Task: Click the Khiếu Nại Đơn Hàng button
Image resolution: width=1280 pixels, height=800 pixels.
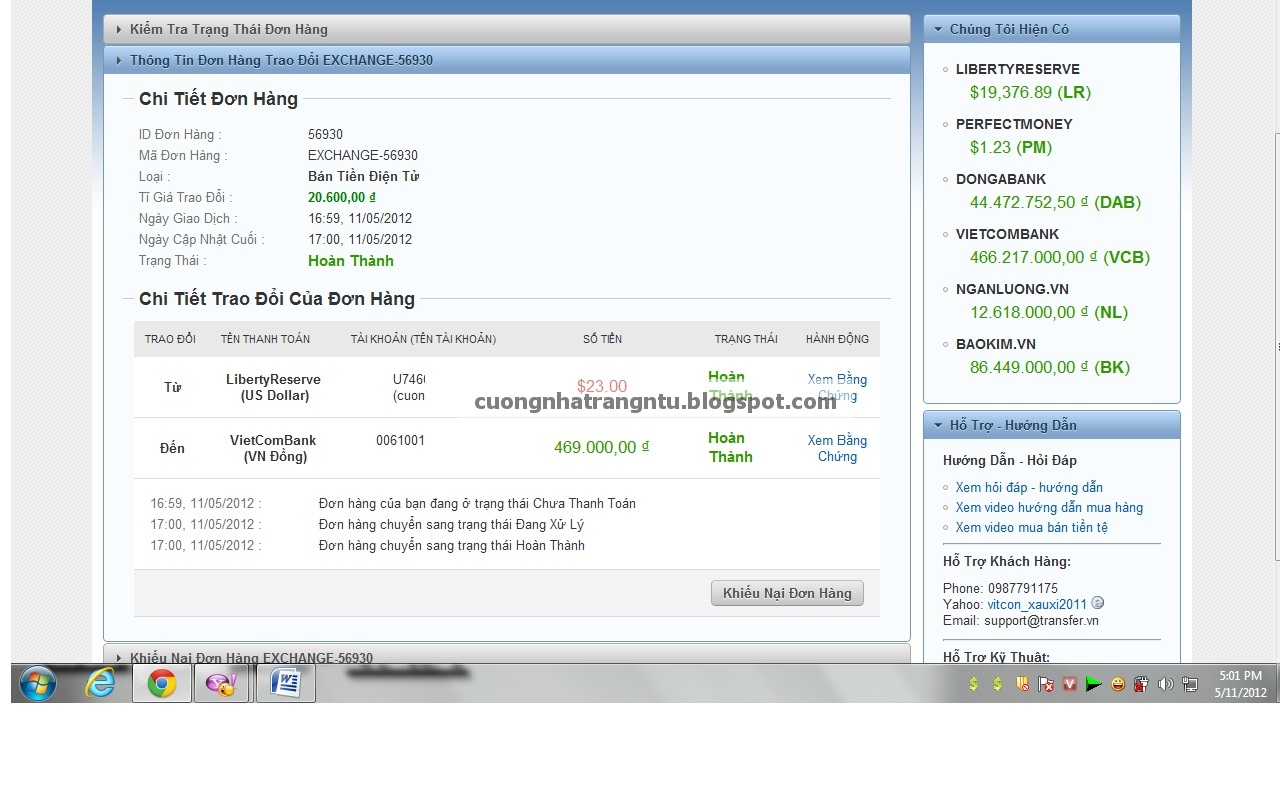Action: point(787,593)
